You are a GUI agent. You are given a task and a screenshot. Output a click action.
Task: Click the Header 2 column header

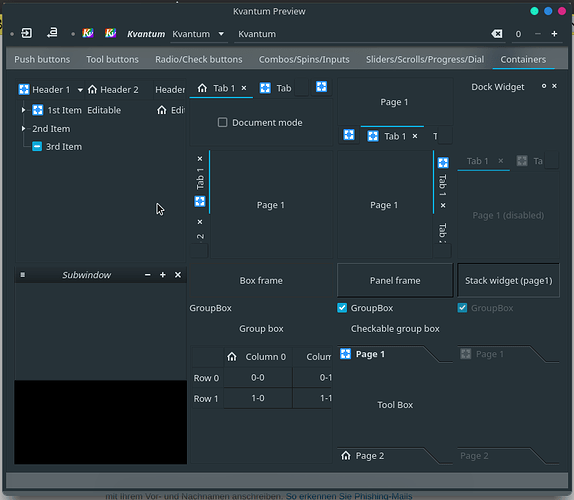(119, 90)
